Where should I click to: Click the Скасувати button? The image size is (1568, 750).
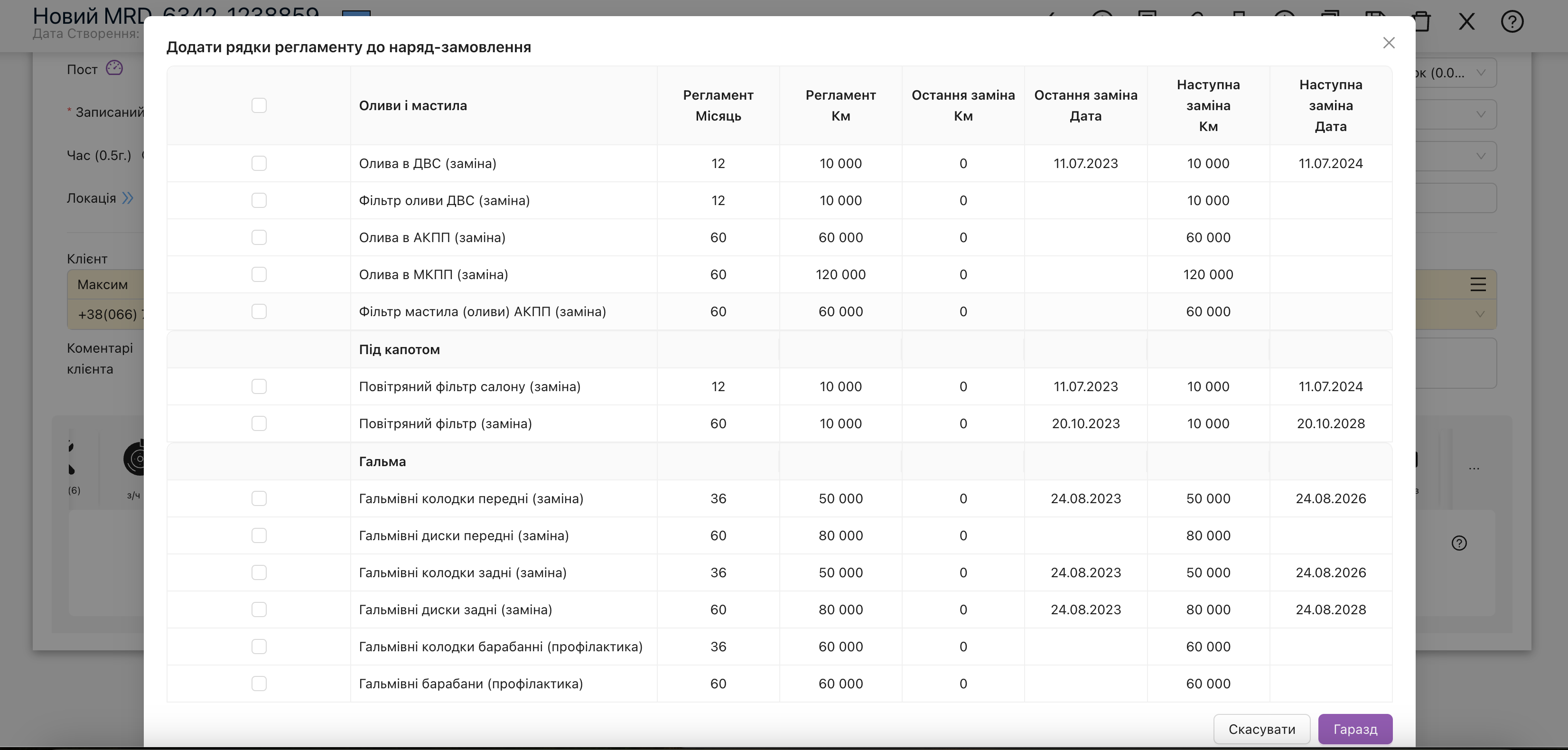1262,729
